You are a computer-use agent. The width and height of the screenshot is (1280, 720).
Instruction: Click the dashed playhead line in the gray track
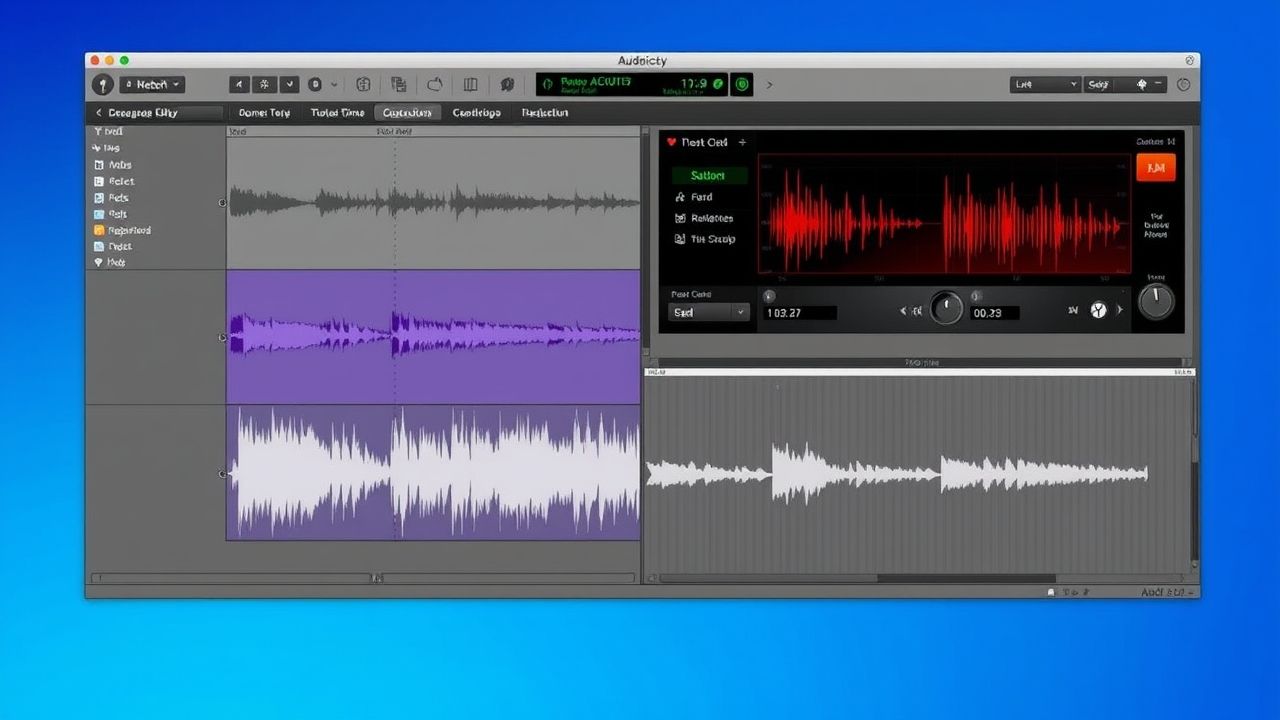[394, 202]
